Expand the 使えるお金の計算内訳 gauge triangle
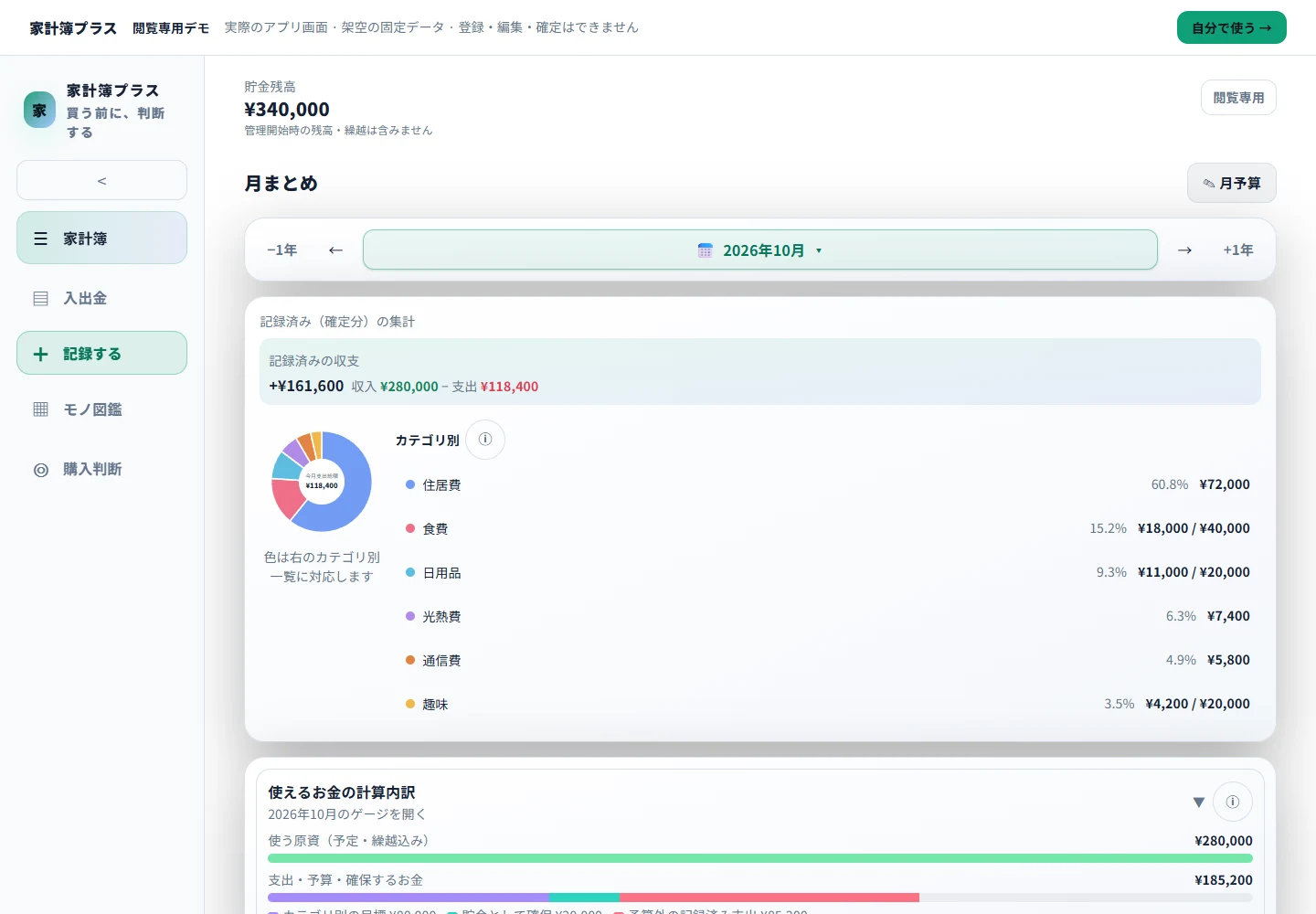 1198,802
